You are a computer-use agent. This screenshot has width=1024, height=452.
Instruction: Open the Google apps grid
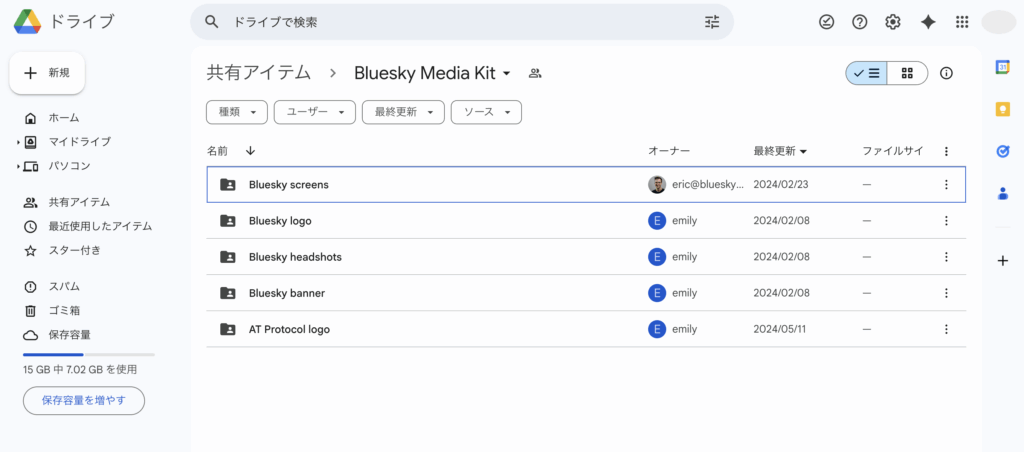tap(961, 22)
